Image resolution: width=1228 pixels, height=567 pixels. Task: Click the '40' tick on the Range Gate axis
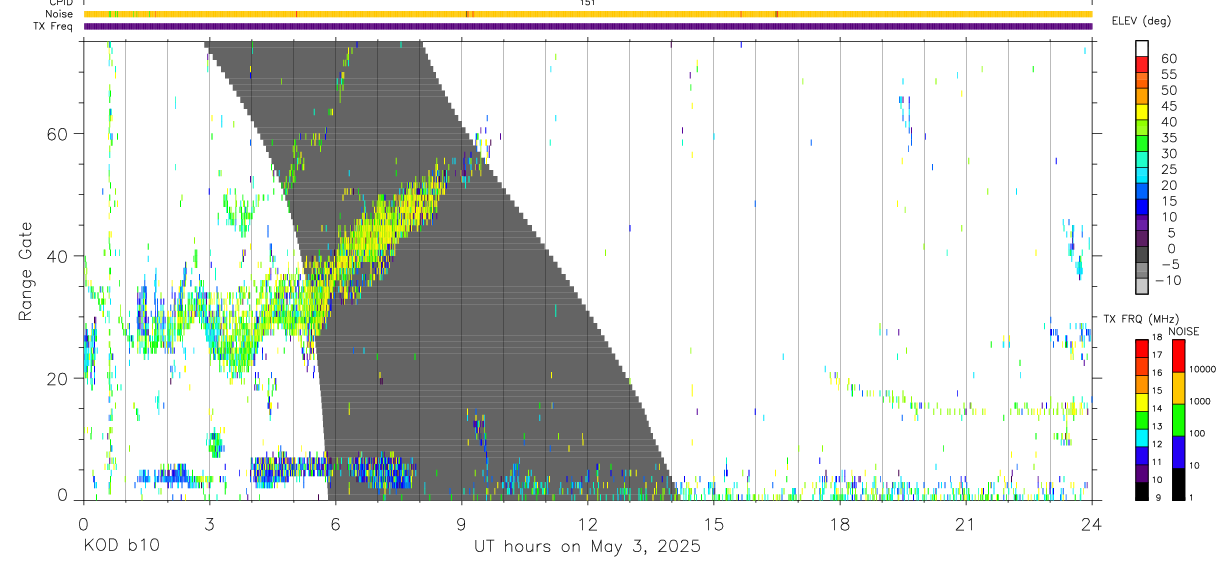click(x=58, y=256)
